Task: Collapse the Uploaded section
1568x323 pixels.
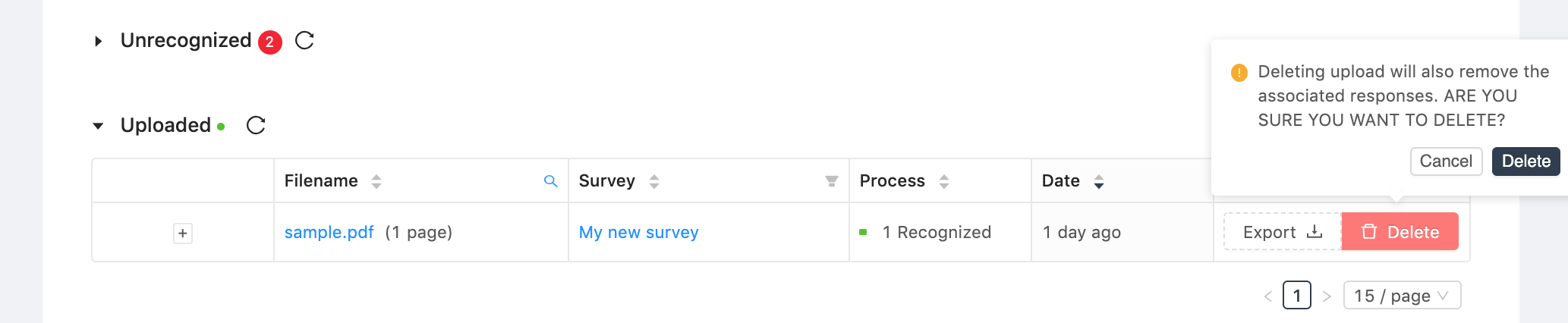Action: [x=98, y=126]
